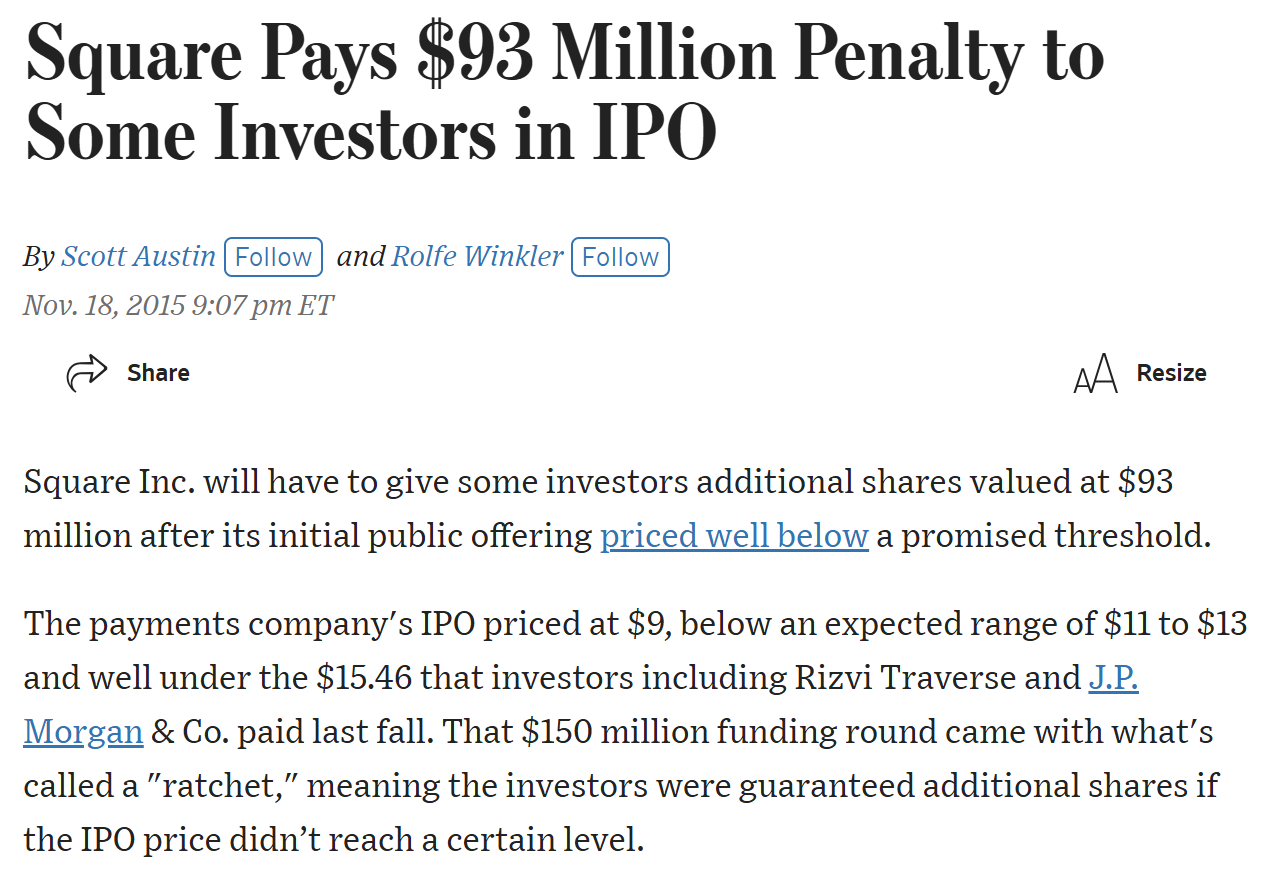Click the Share arrow icon
Viewport: 1270px width, 876px height.
[x=86, y=373]
